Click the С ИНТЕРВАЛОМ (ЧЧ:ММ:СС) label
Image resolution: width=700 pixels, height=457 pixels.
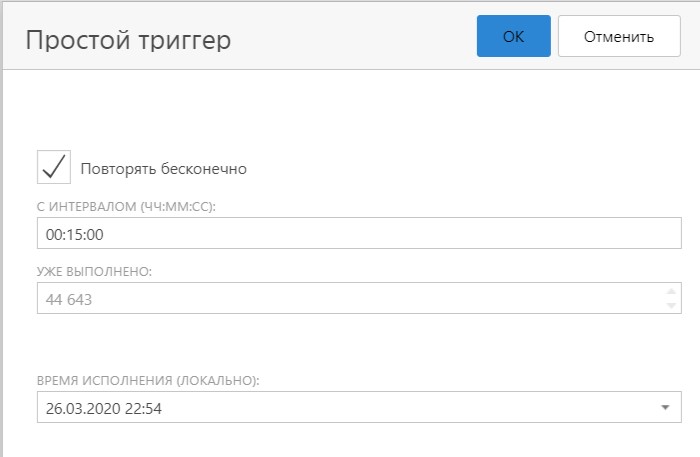click(126, 207)
